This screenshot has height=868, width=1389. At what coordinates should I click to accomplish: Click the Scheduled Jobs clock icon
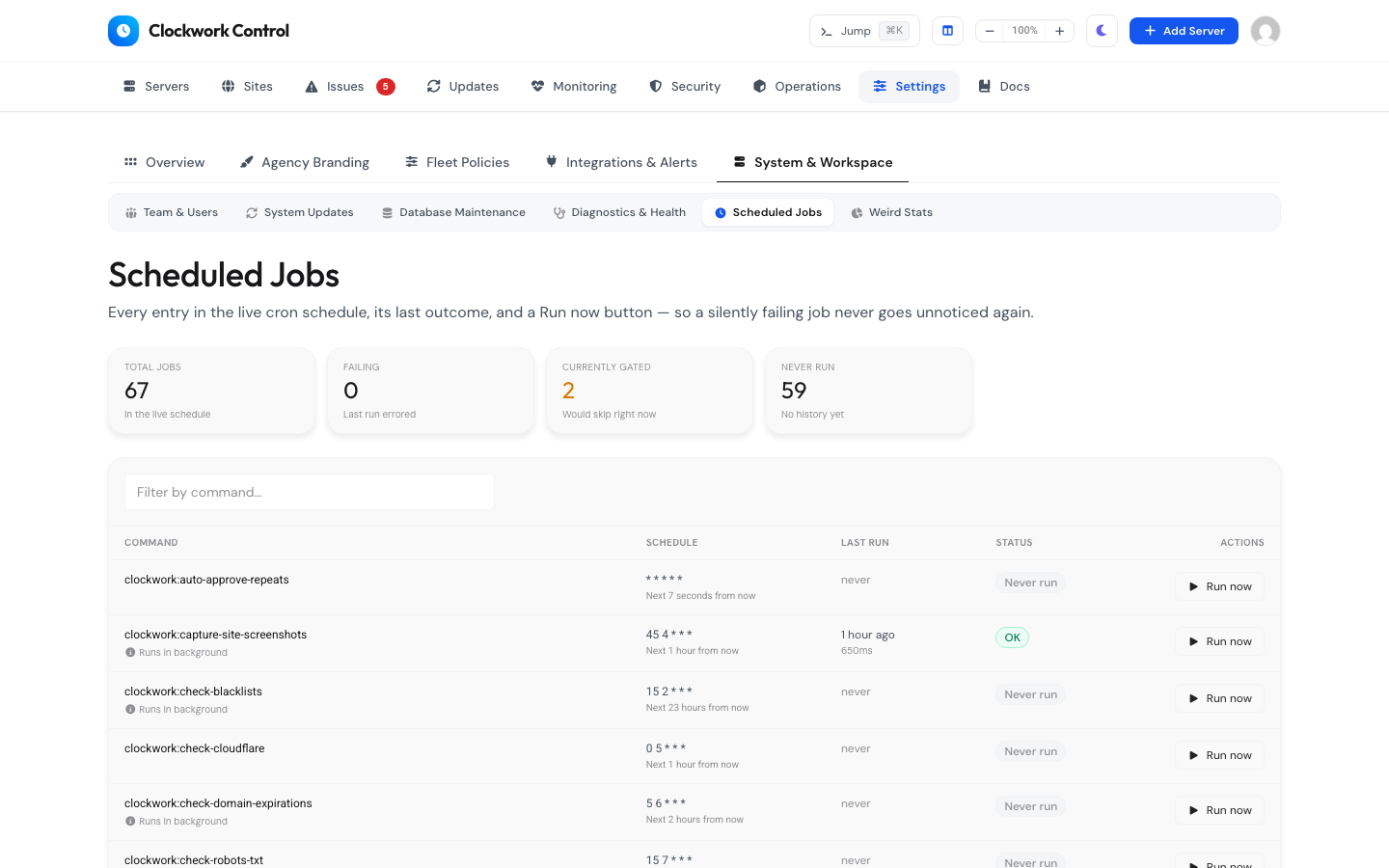pyautogui.click(x=720, y=213)
